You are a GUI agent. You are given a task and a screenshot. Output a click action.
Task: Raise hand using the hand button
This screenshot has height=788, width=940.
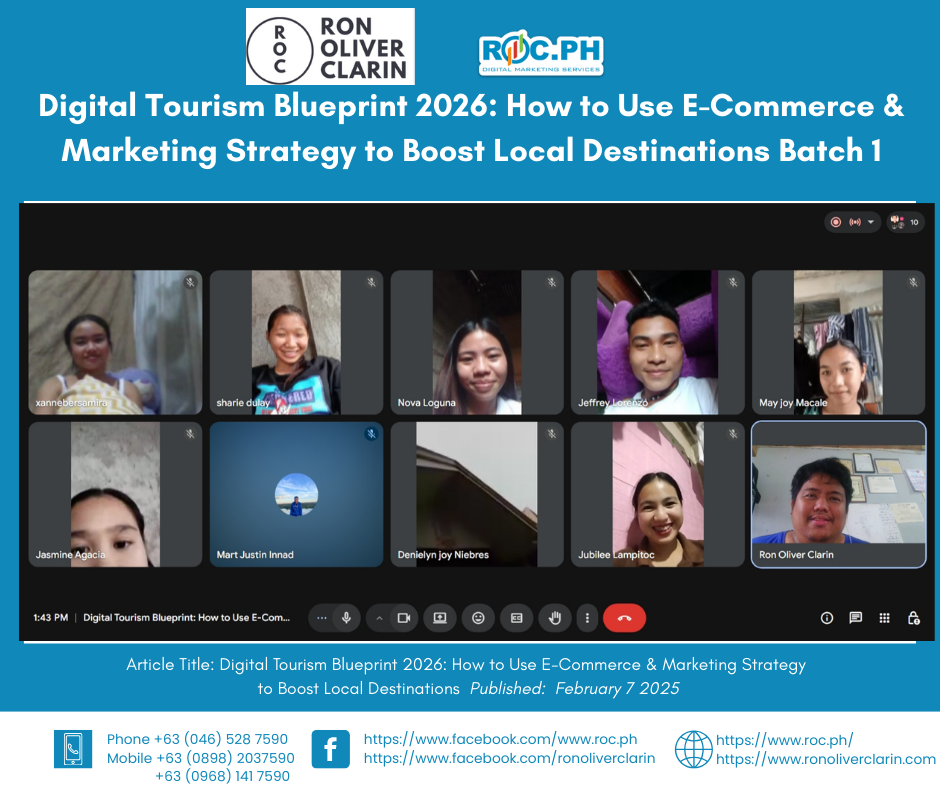click(555, 618)
